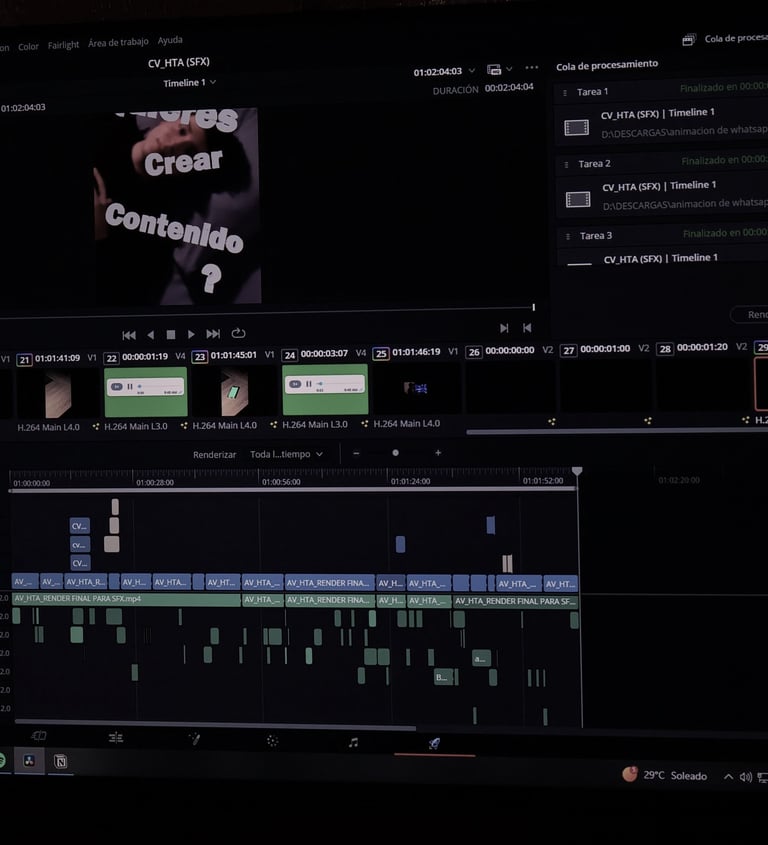
Task: Select the Tarea 2 render job
Action: [662, 186]
